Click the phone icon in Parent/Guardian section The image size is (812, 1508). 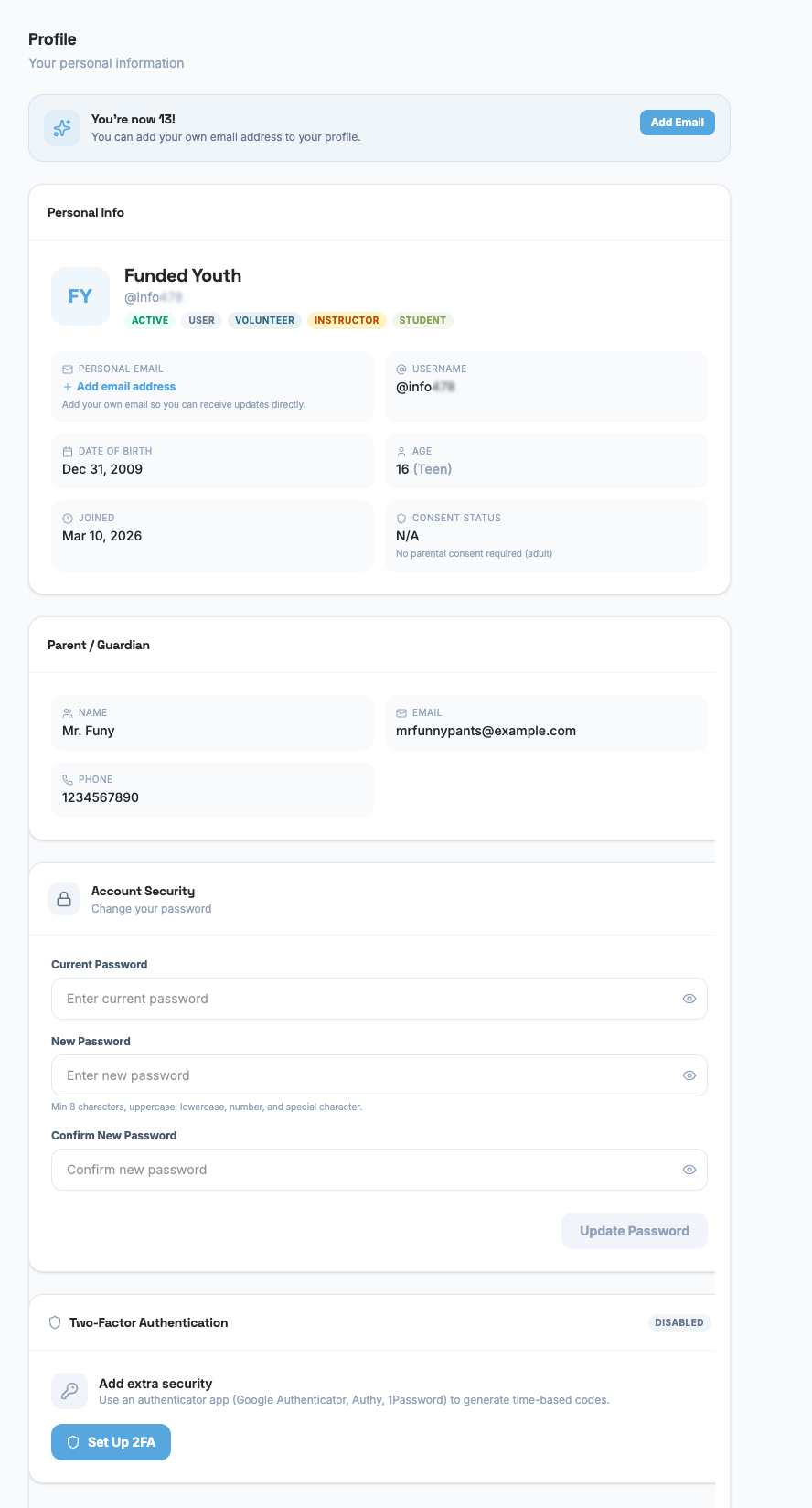pyautogui.click(x=68, y=779)
